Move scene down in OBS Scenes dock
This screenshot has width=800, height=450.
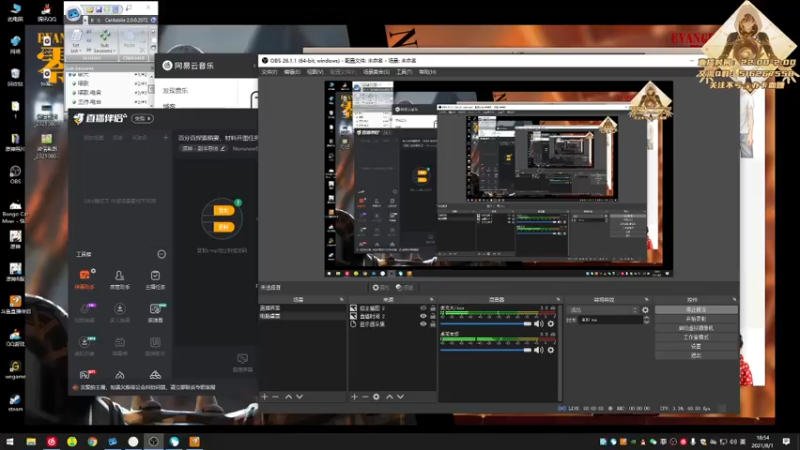(299, 396)
